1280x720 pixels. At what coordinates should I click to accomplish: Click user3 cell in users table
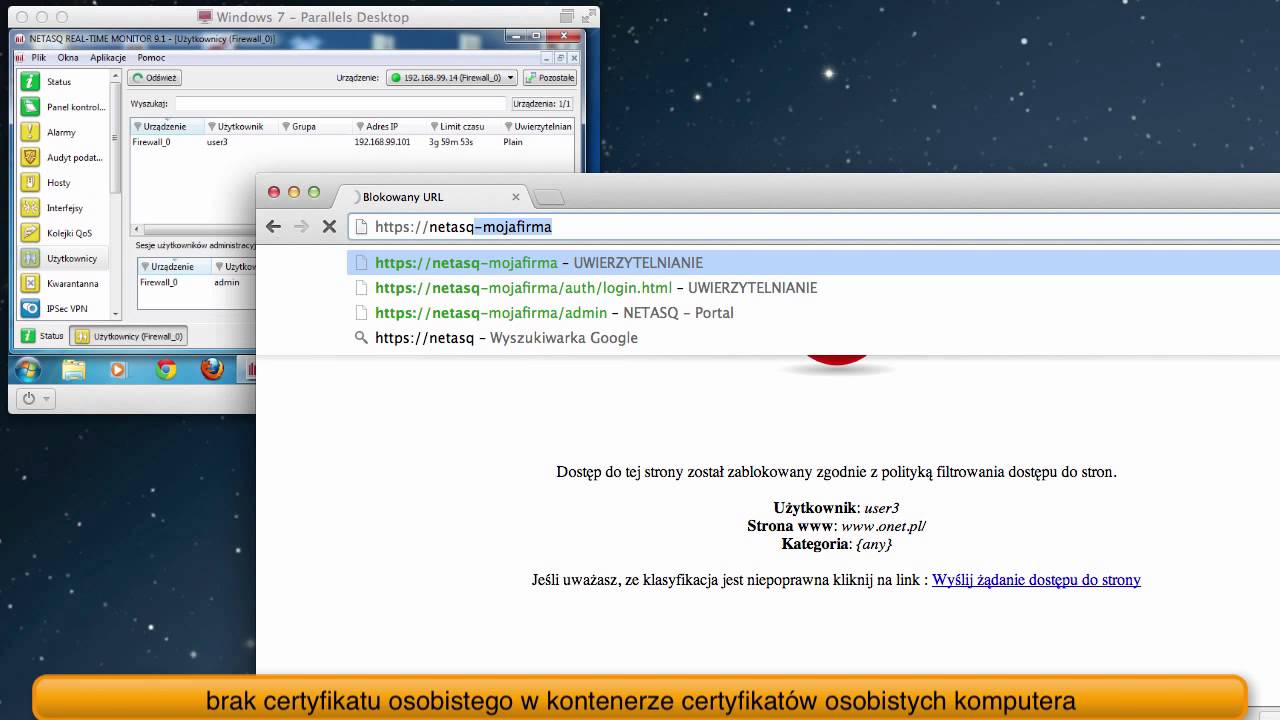tap(217, 142)
